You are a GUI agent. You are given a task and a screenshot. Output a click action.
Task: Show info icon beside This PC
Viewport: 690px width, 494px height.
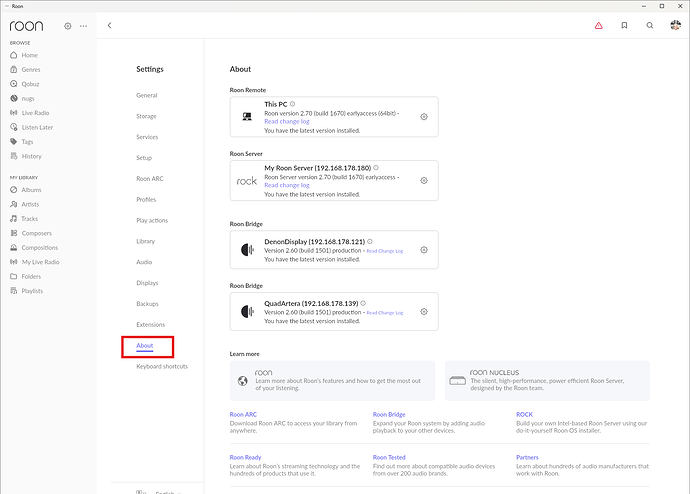point(292,104)
